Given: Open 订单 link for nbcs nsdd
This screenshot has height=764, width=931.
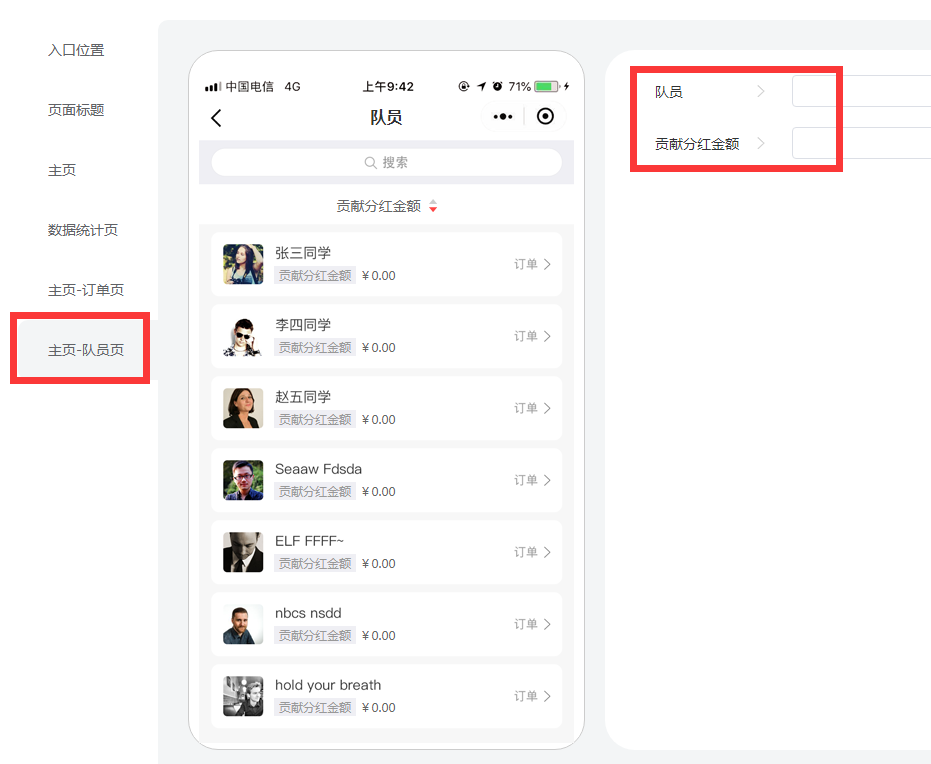Looking at the screenshot, I should click(x=533, y=624).
